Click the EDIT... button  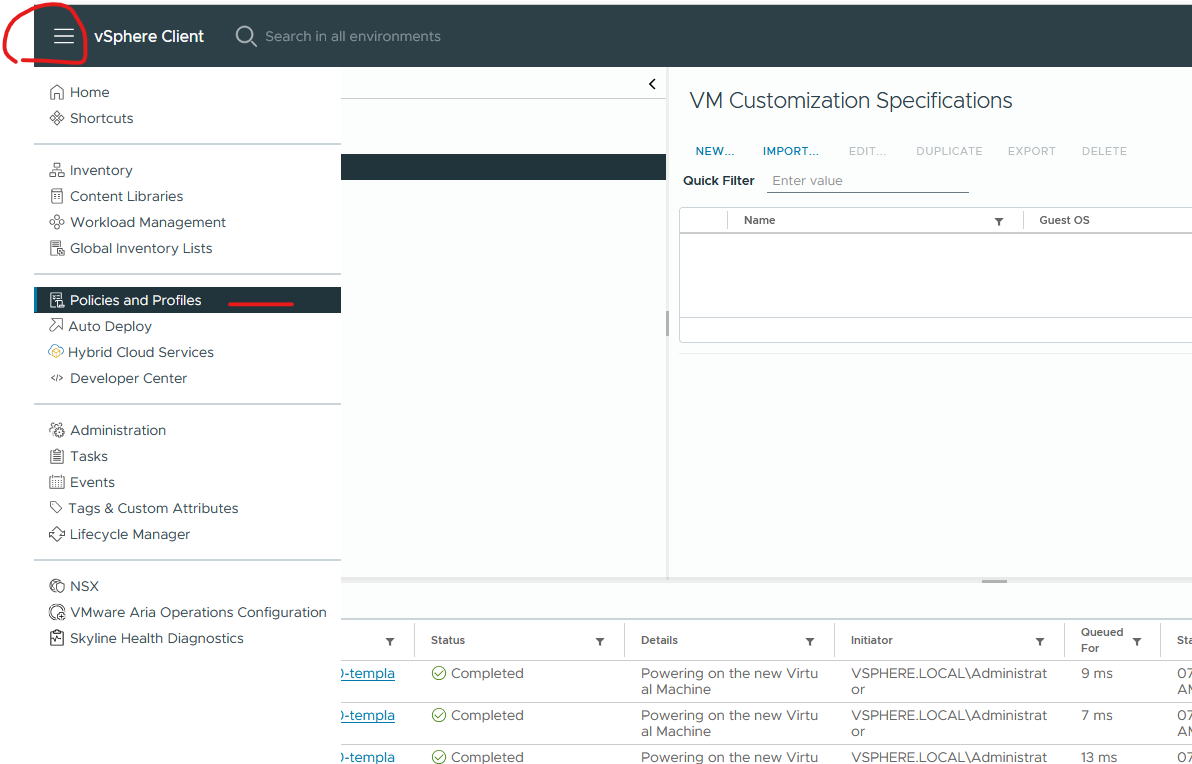pos(867,151)
